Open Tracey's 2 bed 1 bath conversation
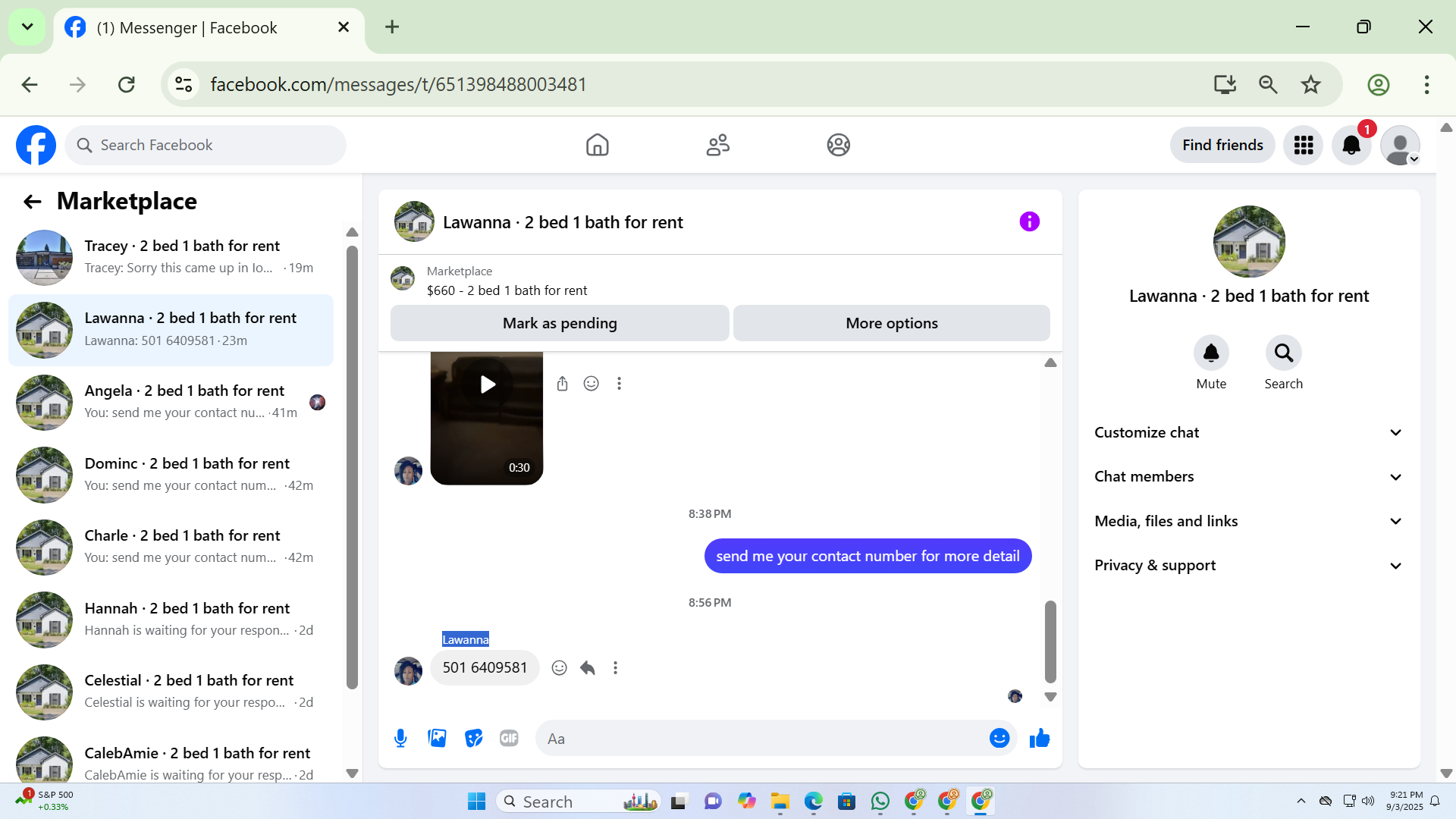This screenshot has height=819, width=1456. tap(171, 258)
